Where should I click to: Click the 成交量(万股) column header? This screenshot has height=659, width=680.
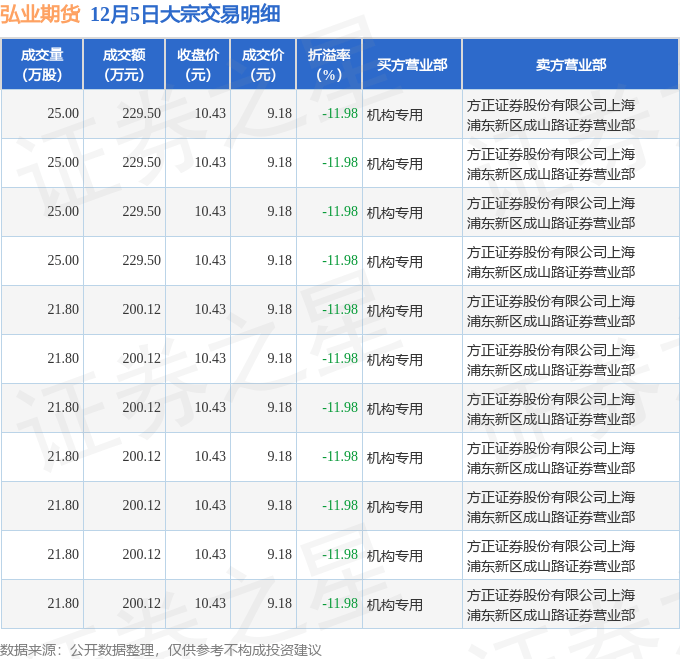point(42,64)
